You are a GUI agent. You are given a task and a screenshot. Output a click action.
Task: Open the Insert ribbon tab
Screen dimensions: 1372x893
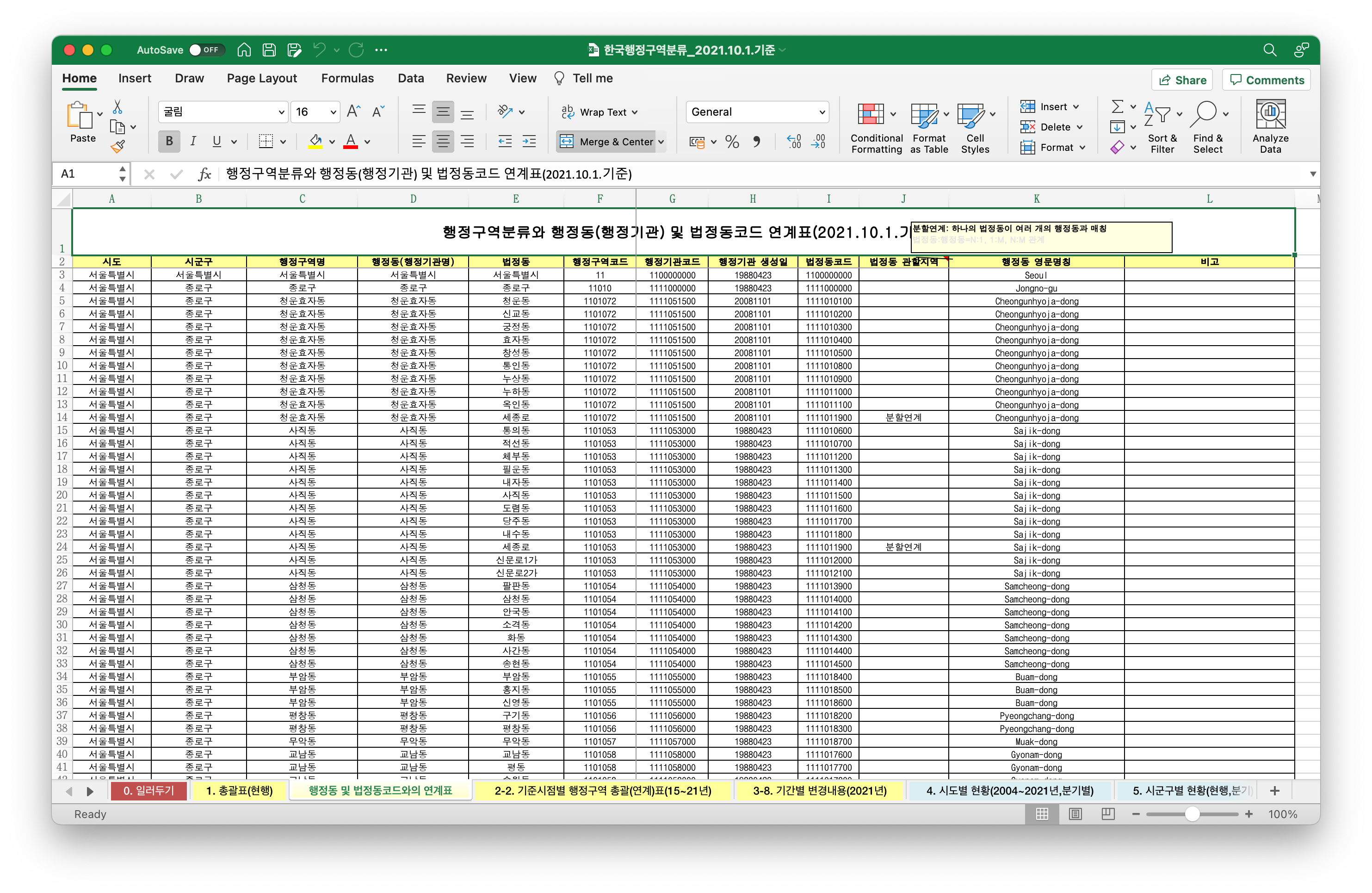(134, 78)
